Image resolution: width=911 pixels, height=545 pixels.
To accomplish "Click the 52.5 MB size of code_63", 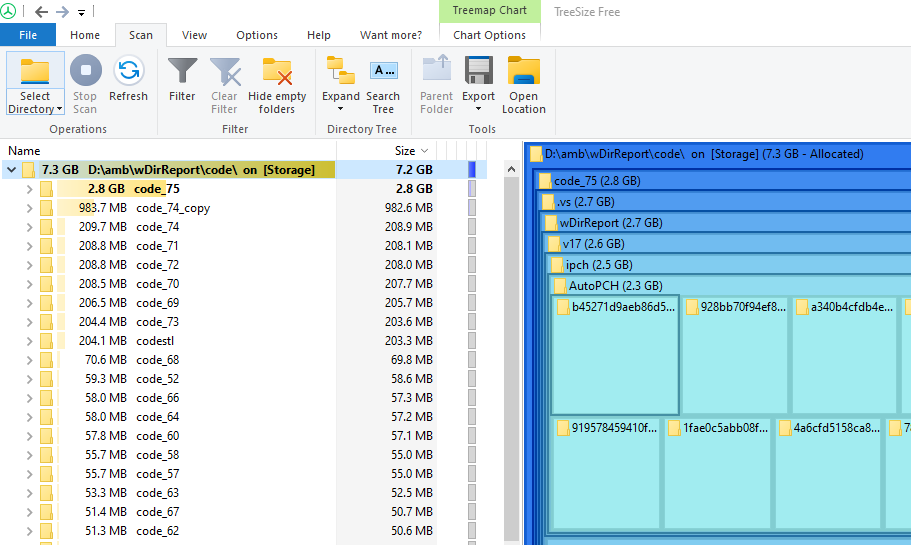I will [x=411, y=493].
